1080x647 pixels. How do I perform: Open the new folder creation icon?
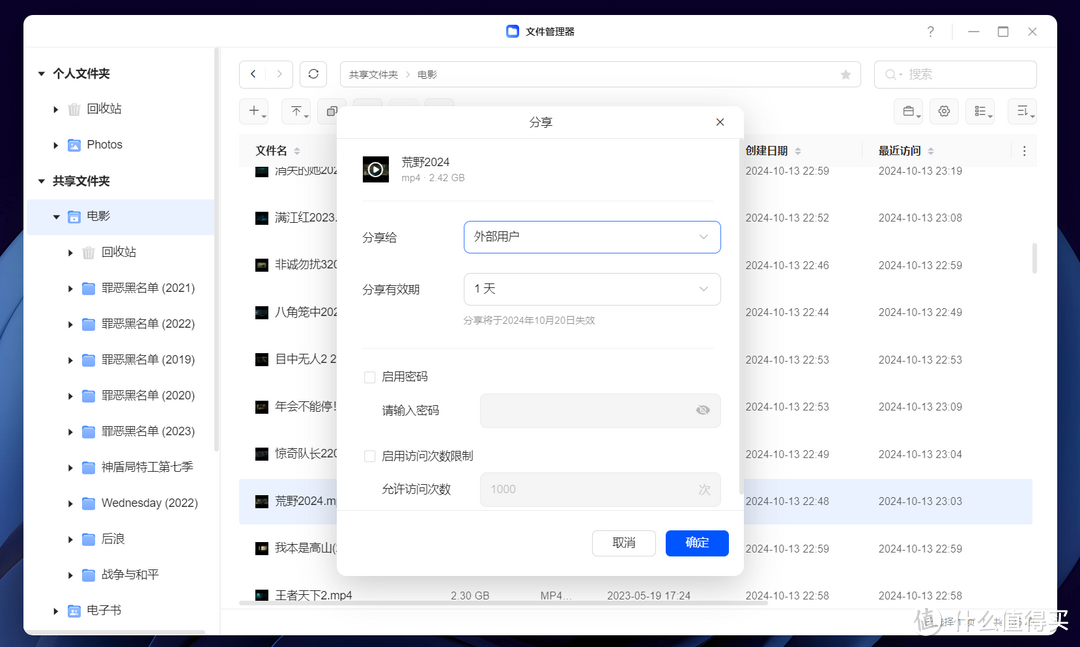(x=253, y=111)
